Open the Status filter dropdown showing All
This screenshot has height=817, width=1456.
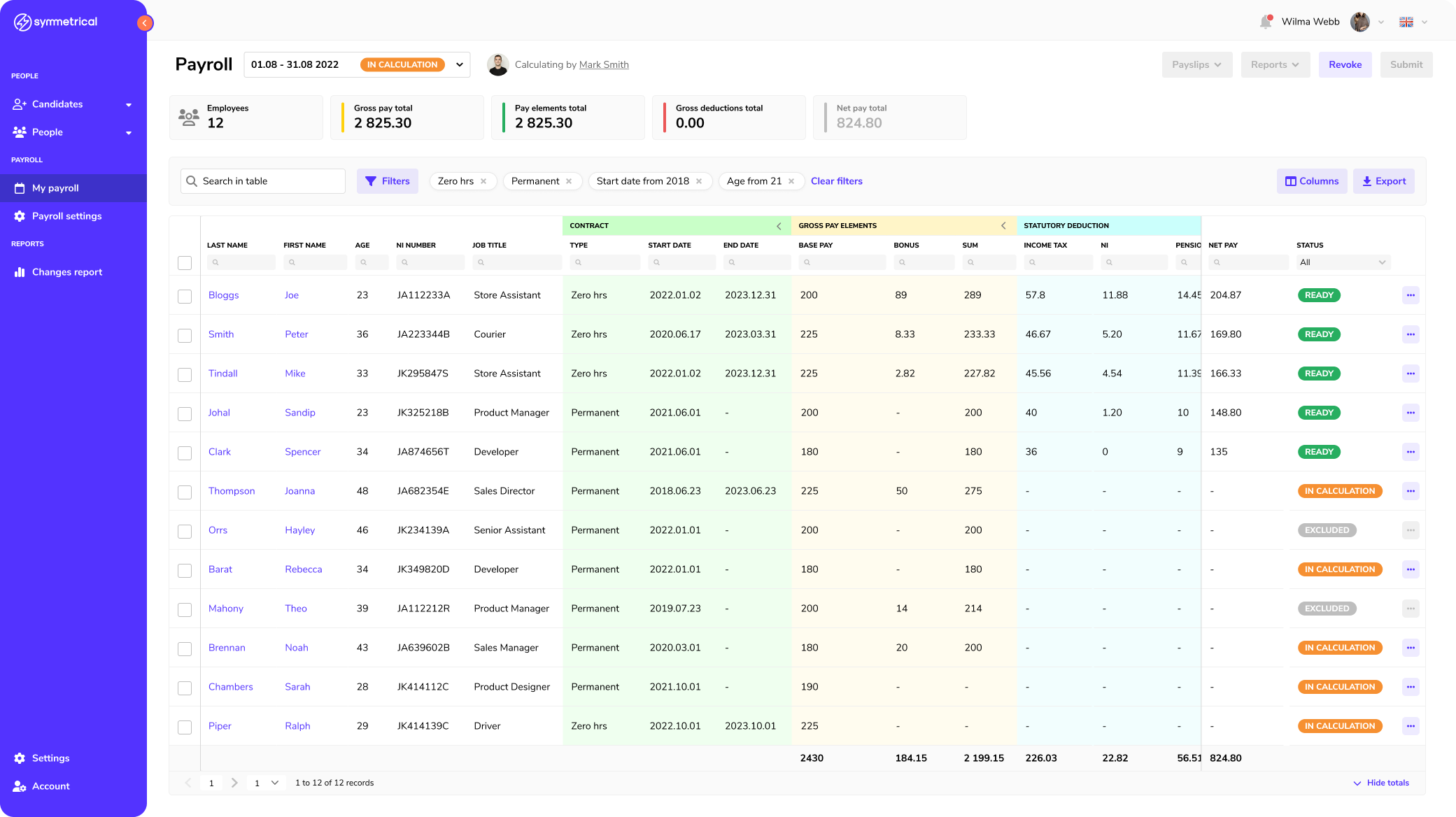coord(1342,262)
